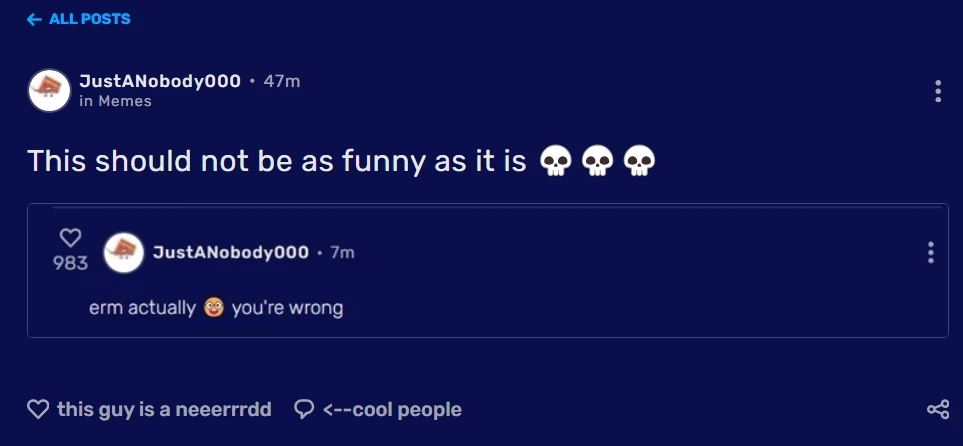963x446 pixels.
Task: Like the quoted comment with its heart icon
Action: click(x=70, y=238)
